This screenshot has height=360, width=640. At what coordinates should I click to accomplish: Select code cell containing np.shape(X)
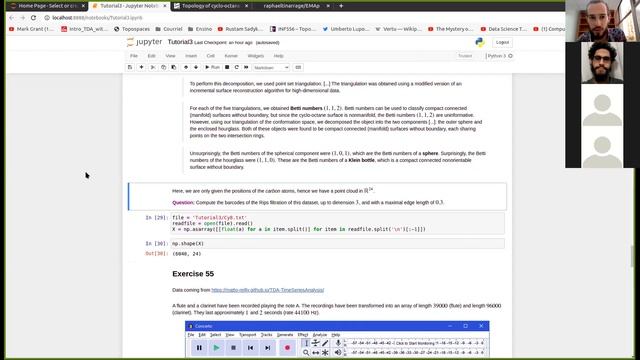point(337,244)
